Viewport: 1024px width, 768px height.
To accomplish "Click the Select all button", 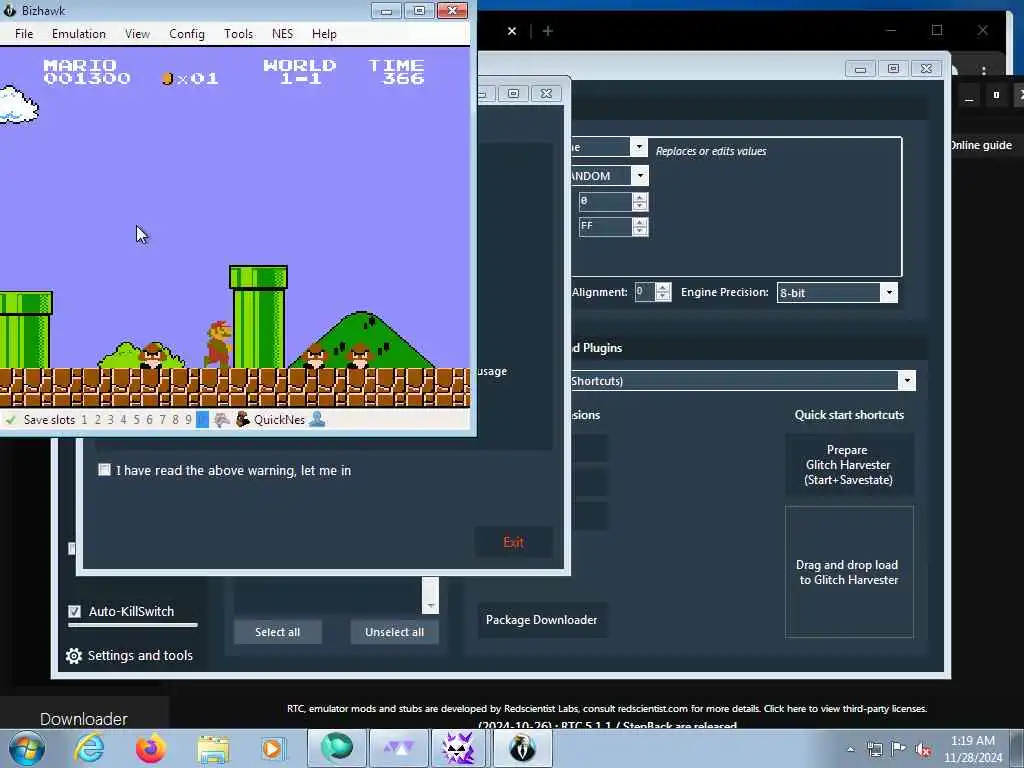I will 278,632.
